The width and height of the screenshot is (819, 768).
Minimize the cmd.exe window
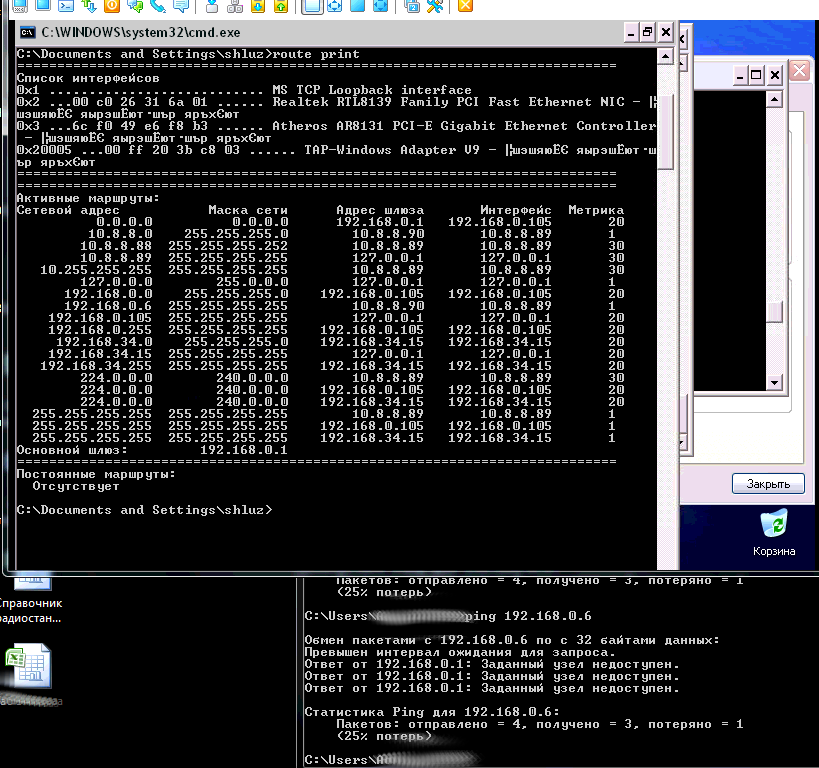point(631,32)
